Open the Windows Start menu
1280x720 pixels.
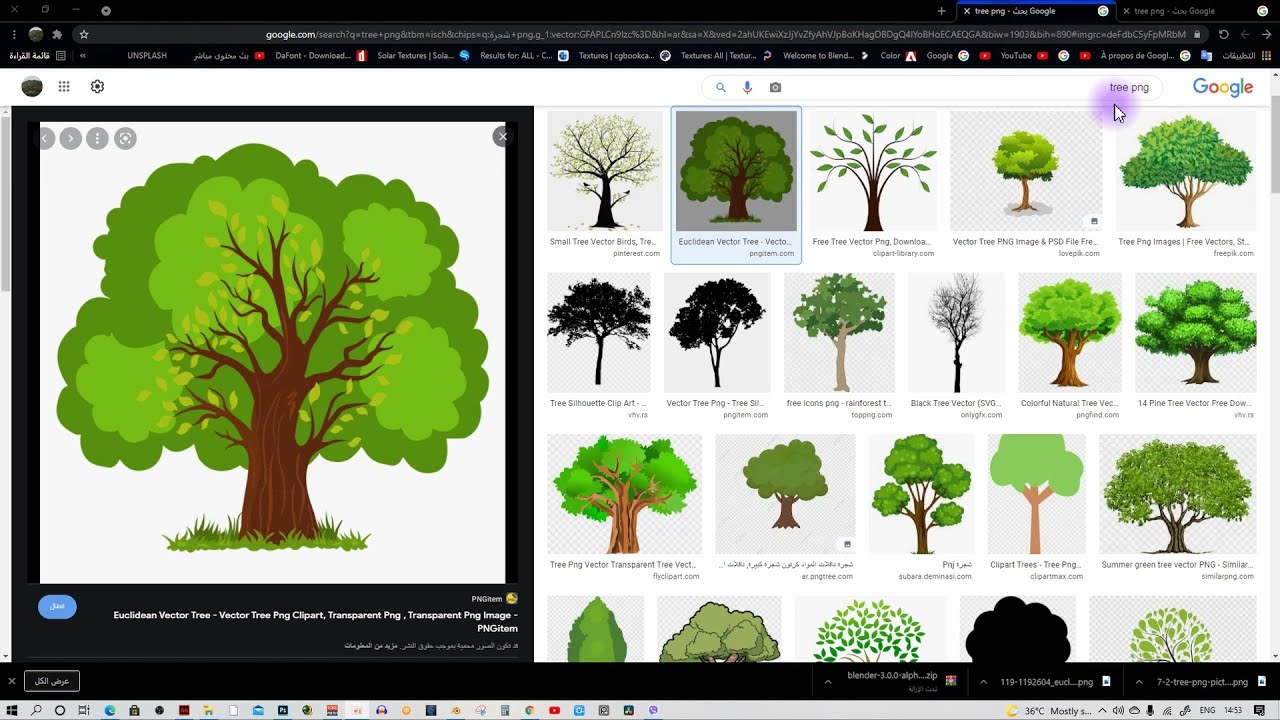pos(12,710)
